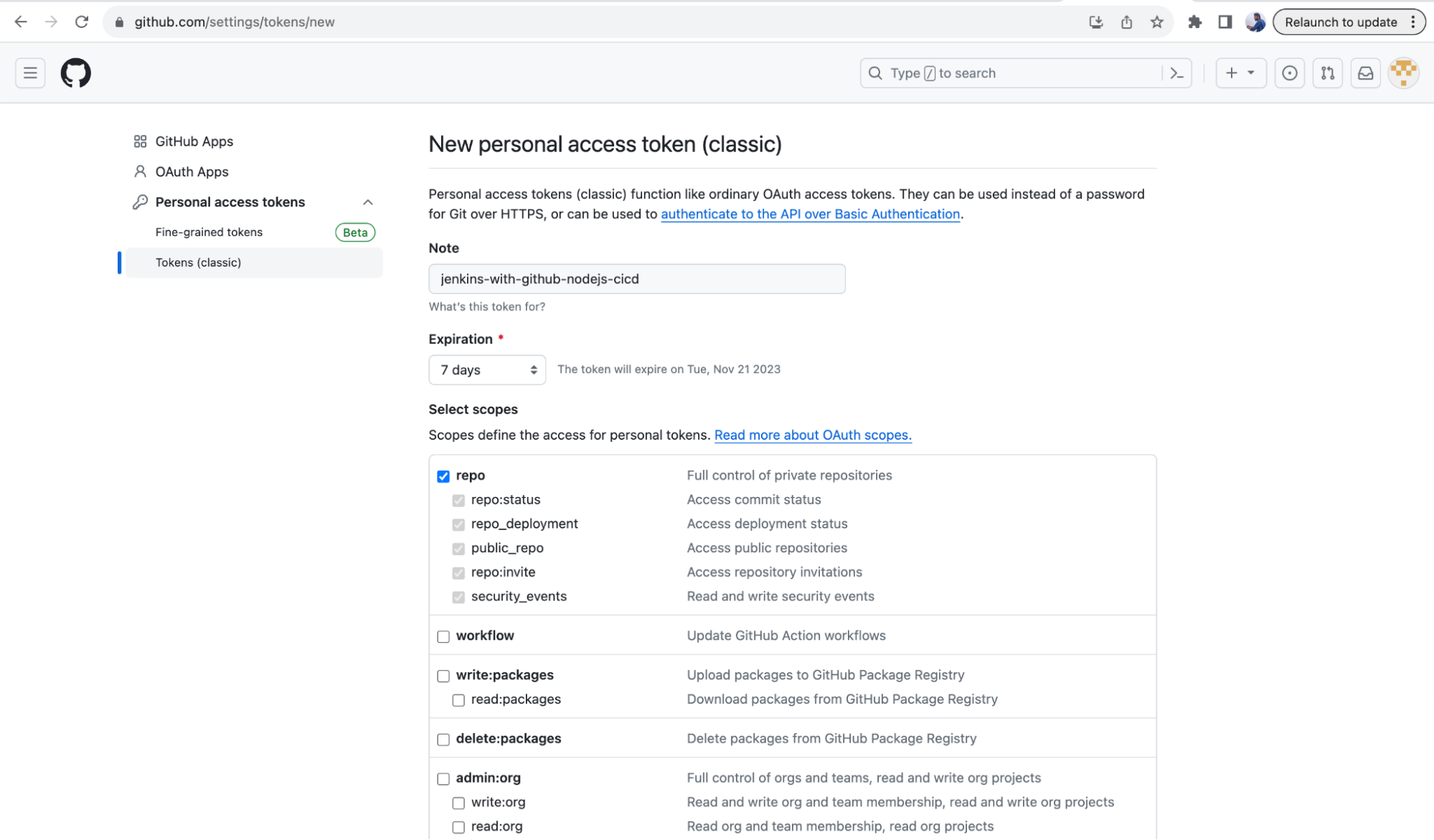
Task: View your issues via the clock-circle icon
Action: (1289, 72)
